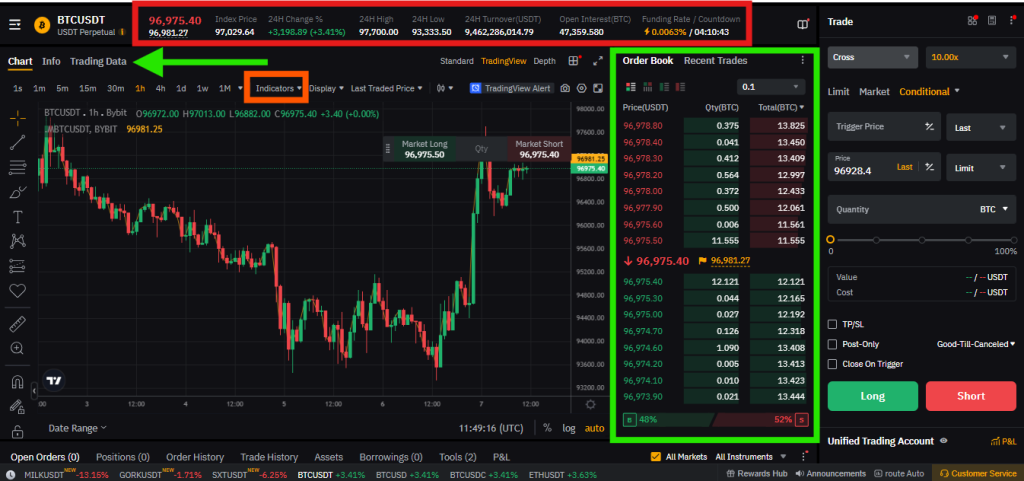Open the BTC quantity unit dropdown
Viewport: 1024px width, 481px height.
pos(993,209)
